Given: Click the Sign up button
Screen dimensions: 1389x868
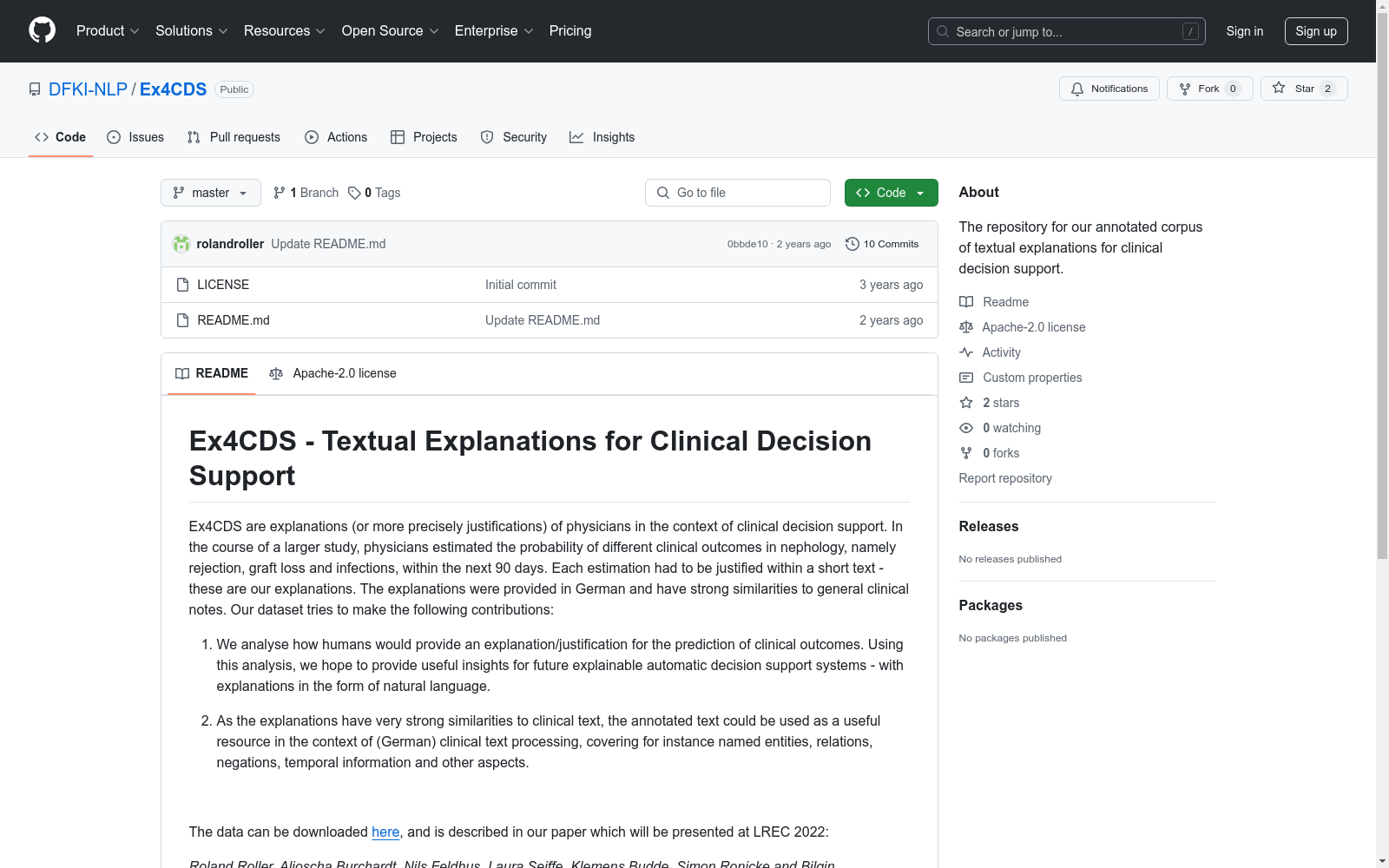Looking at the screenshot, I should (1316, 31).
